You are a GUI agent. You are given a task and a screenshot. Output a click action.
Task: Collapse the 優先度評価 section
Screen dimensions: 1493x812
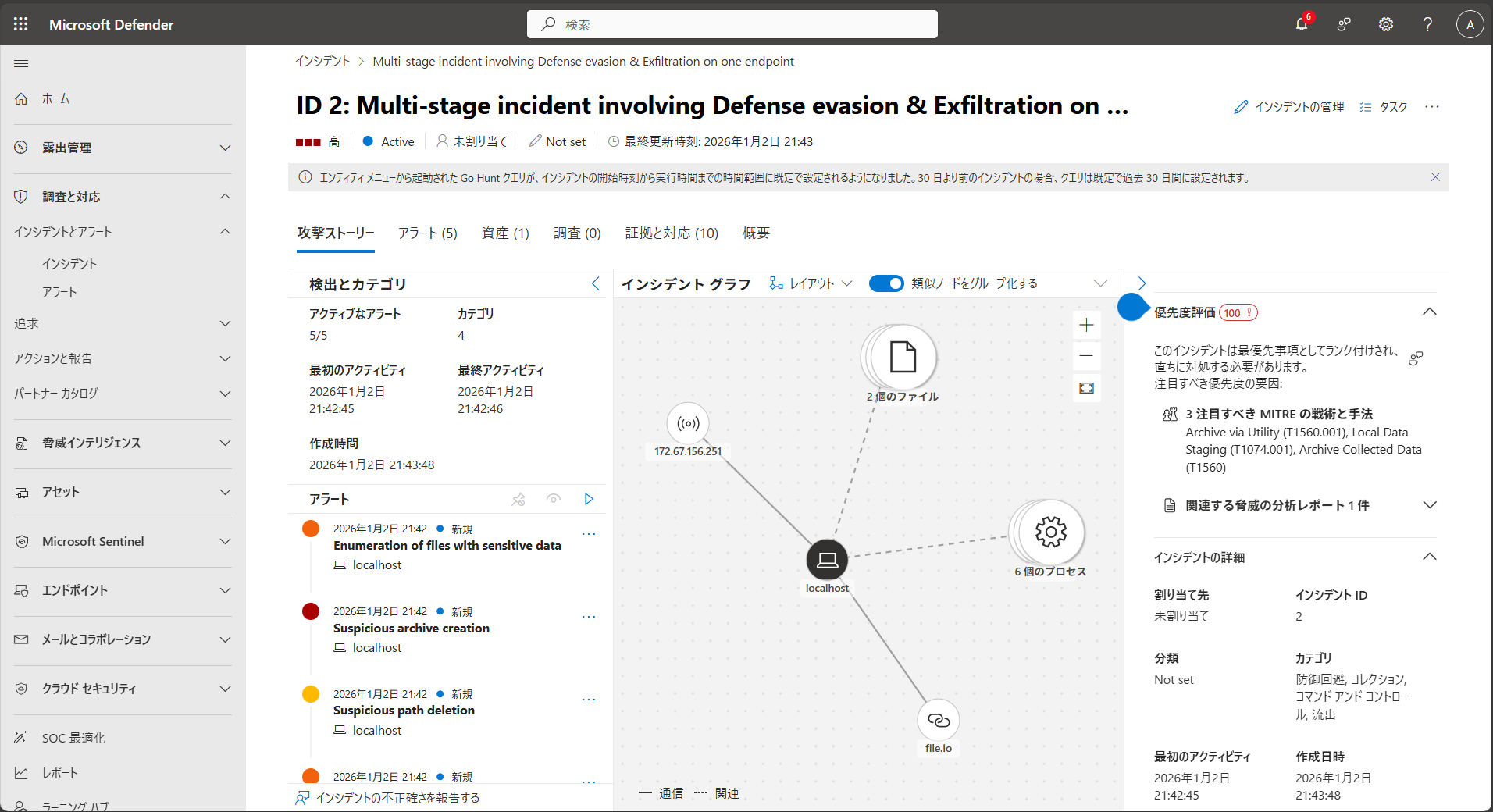(1429, 312)
